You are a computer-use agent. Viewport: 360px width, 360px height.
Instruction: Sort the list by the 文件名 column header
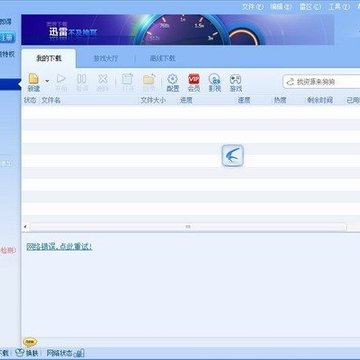pyautogui.click(x=51, y=100)
